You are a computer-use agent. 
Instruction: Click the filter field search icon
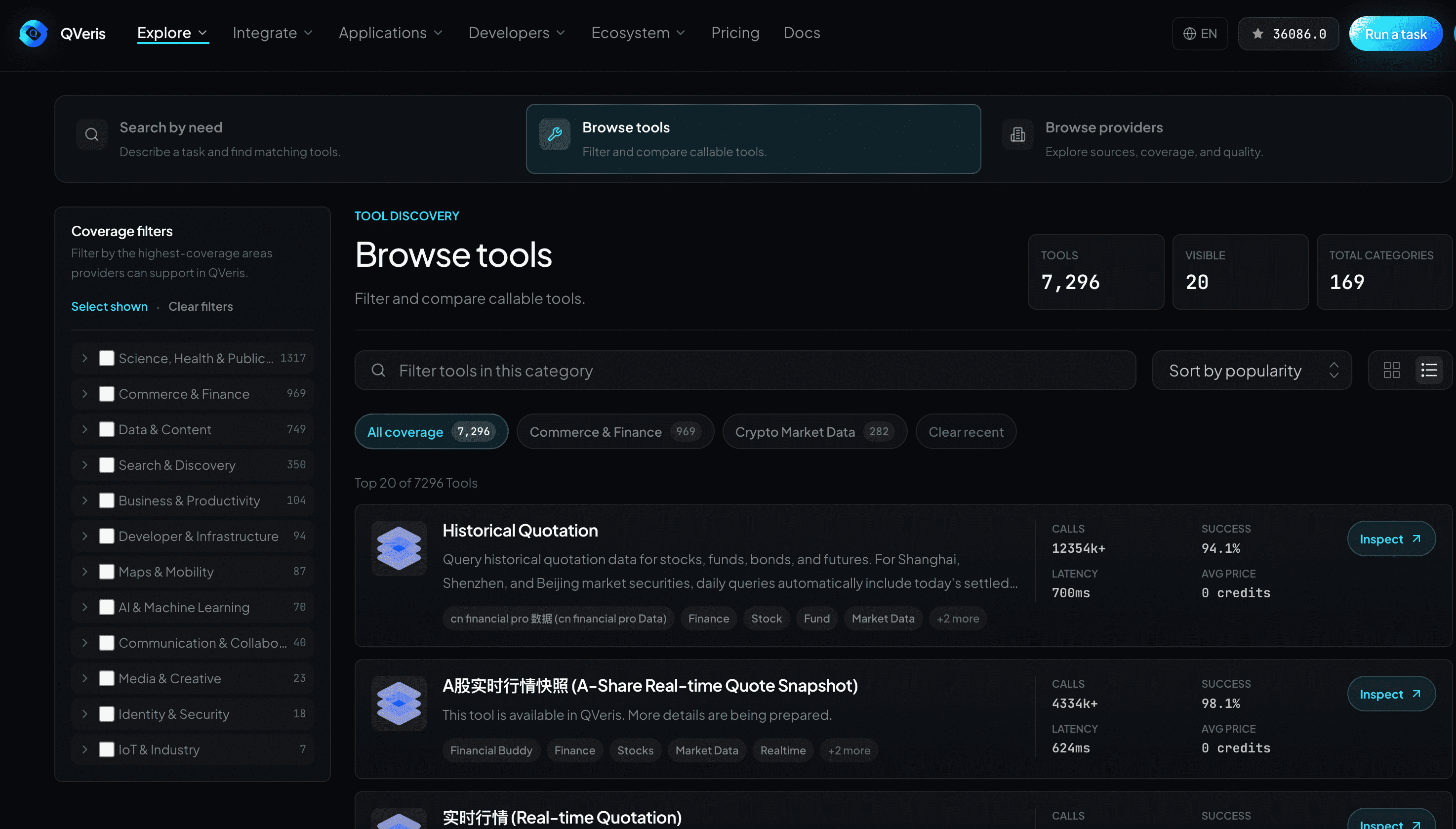[378, 370]
